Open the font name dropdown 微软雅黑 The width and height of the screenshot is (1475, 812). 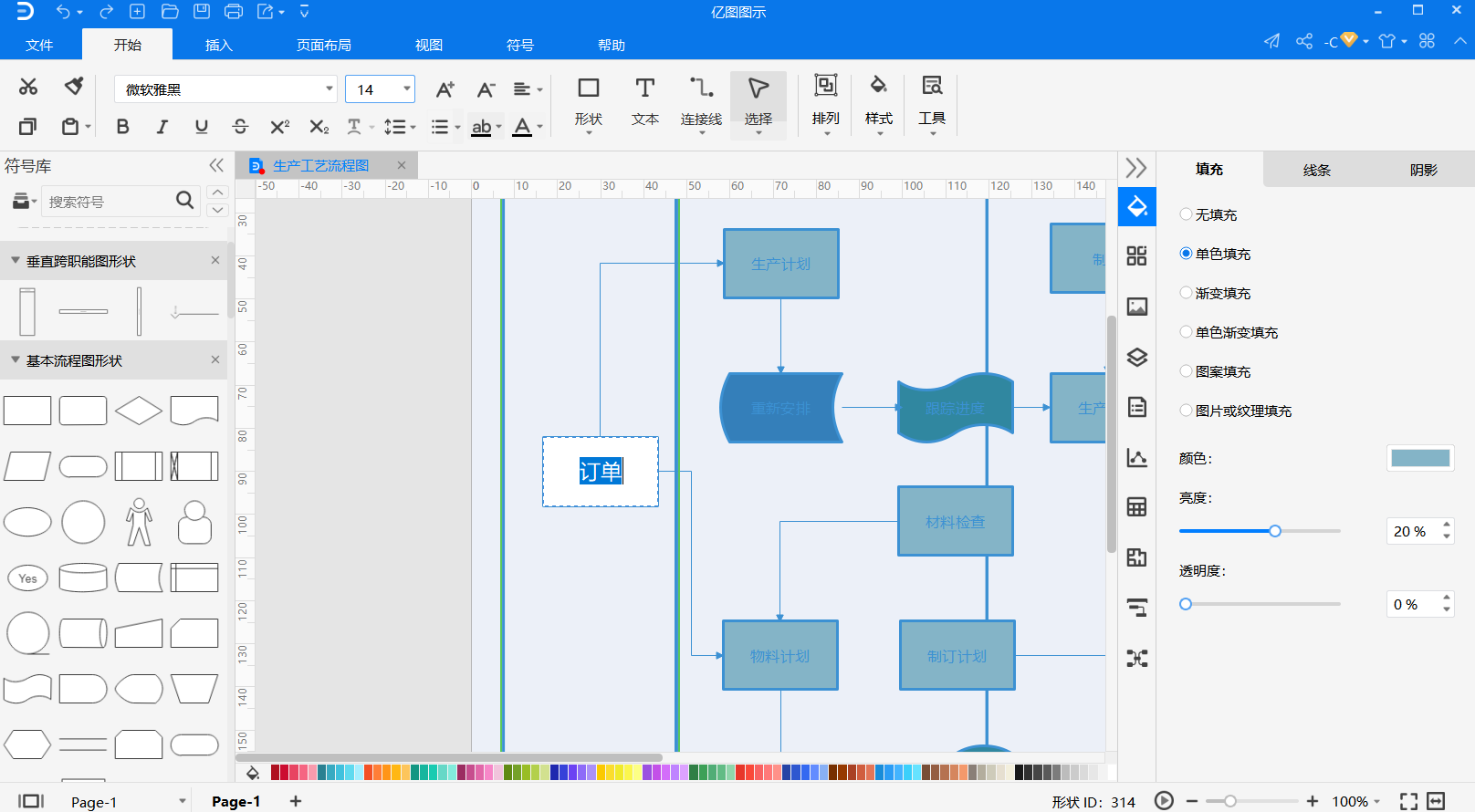pos(225,89)
